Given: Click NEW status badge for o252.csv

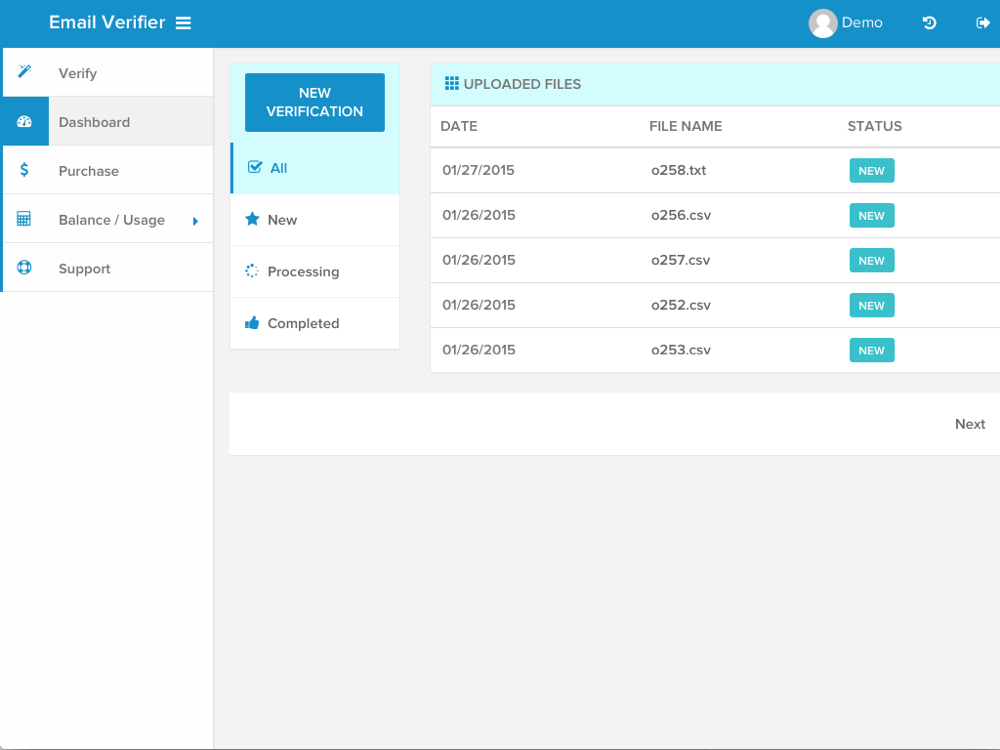Looking at the screenshot, I should [x=872, y=305].
